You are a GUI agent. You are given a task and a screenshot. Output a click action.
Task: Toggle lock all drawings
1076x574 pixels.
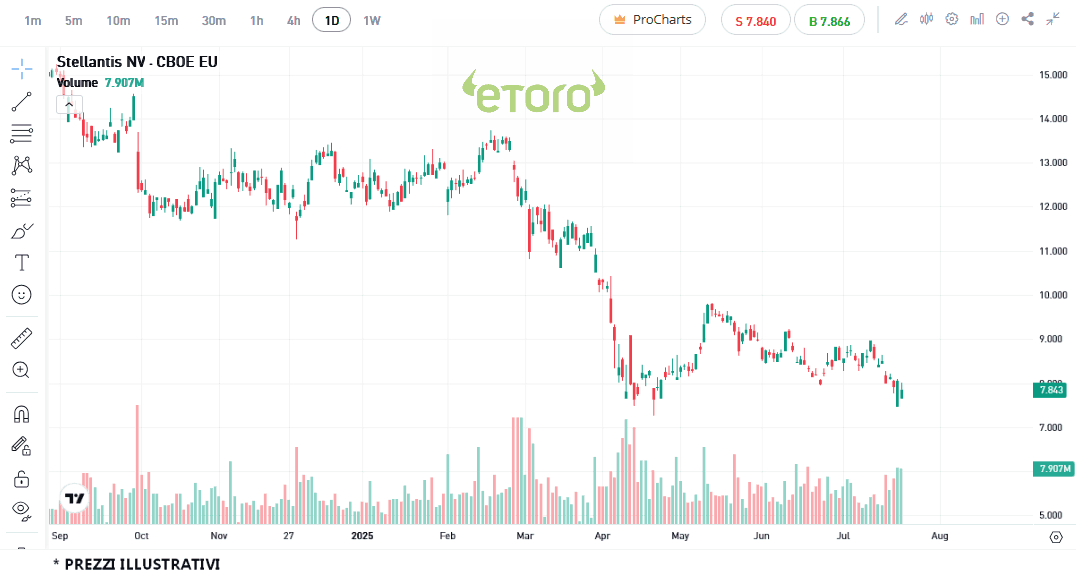pyautogui.click(x=21, y=479)
